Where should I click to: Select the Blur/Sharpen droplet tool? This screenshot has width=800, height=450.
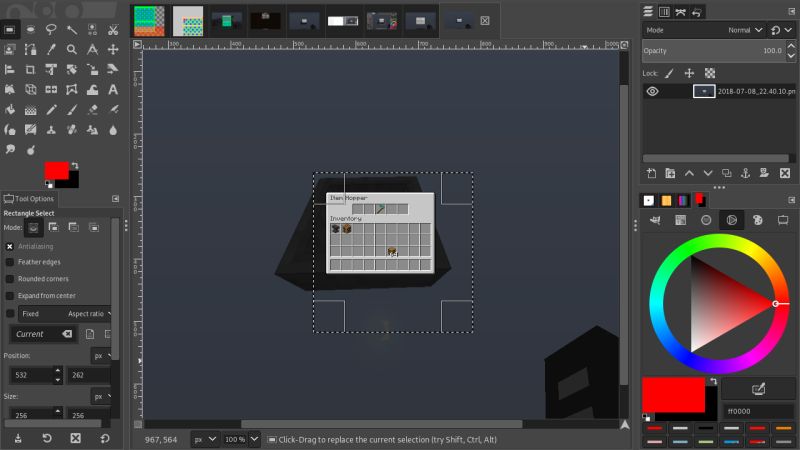[113, 130]
